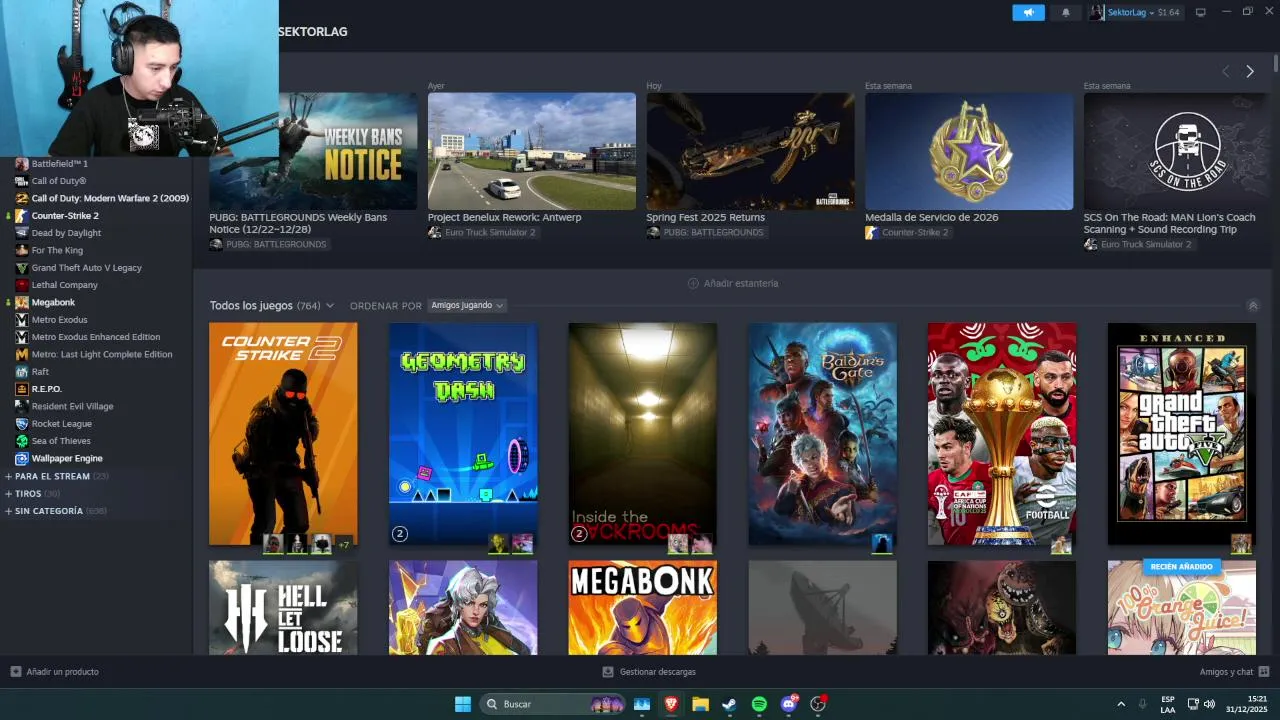Image resolution: width=1280 pixels, height=720 pixels.
Task: Click the Raft sidebar icon
Action: pyautogui.click(x=21, y=372)
